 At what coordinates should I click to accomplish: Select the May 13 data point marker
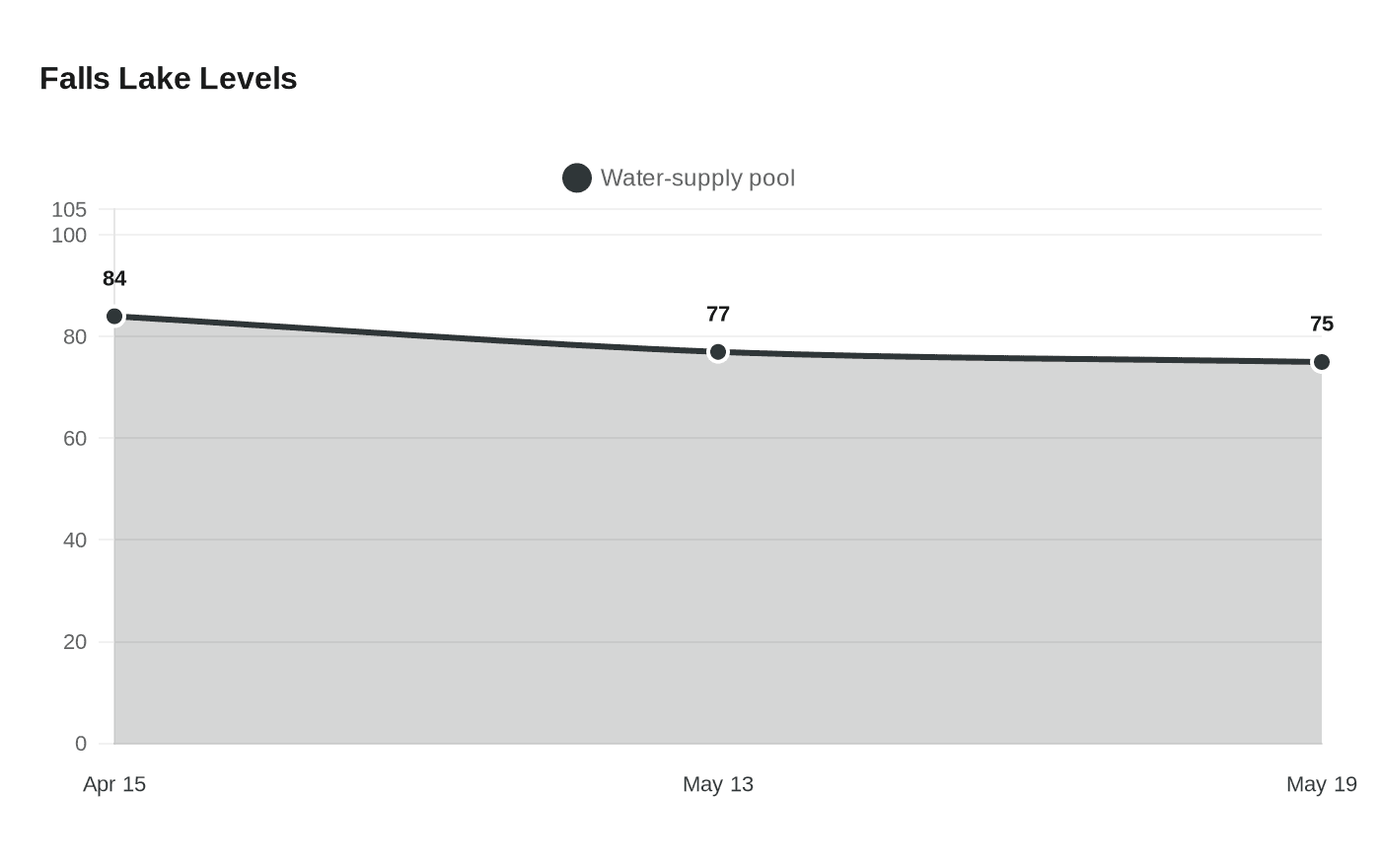[x=718, y=352]
